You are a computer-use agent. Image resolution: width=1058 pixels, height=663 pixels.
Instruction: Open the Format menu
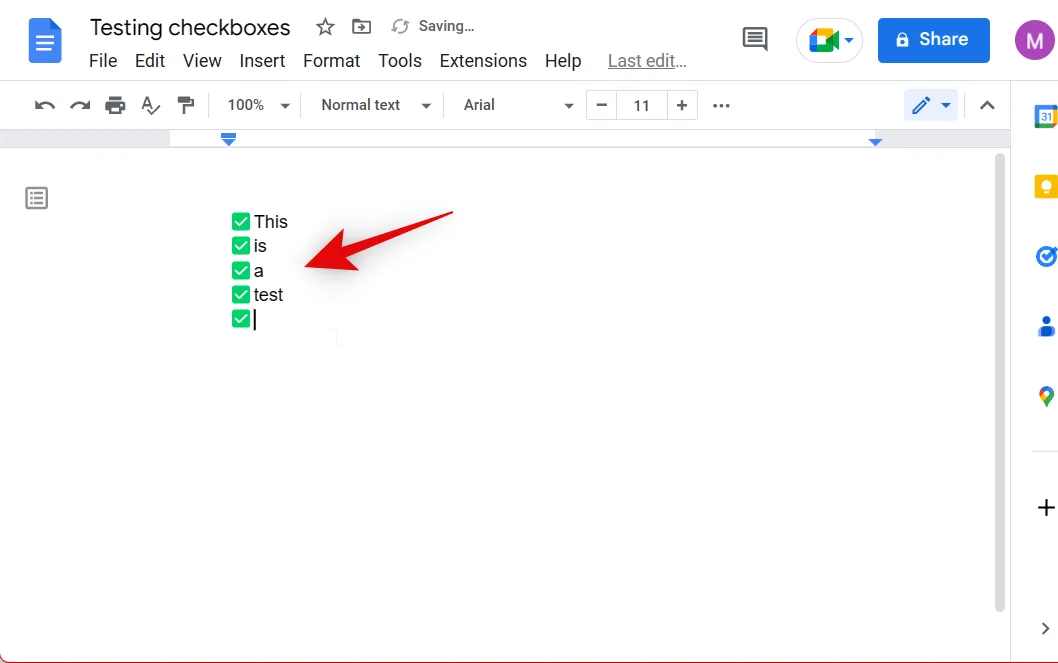[x=331, y=61]
